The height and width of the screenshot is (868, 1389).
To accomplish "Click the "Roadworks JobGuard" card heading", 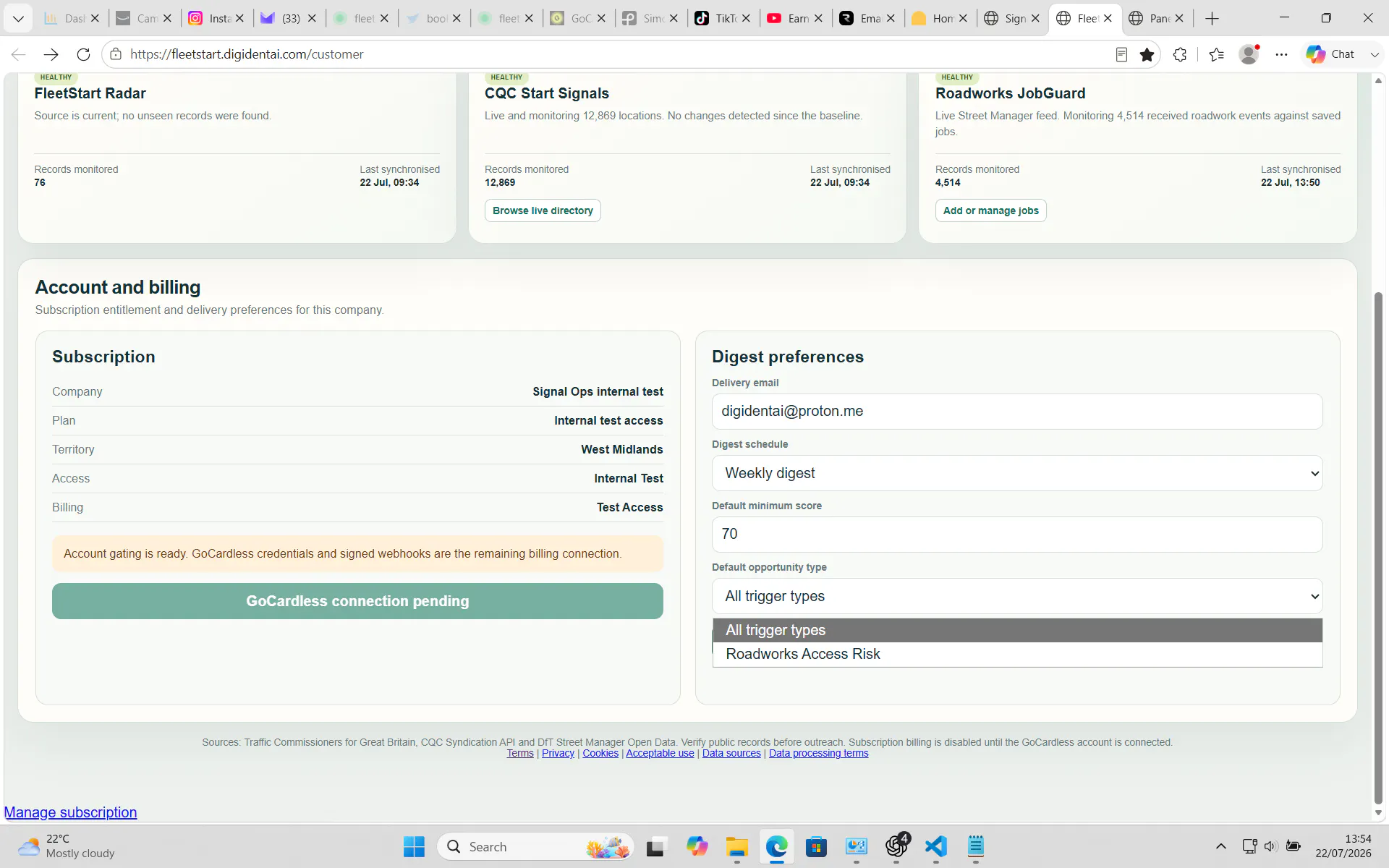I will (x=1010, y=93).
